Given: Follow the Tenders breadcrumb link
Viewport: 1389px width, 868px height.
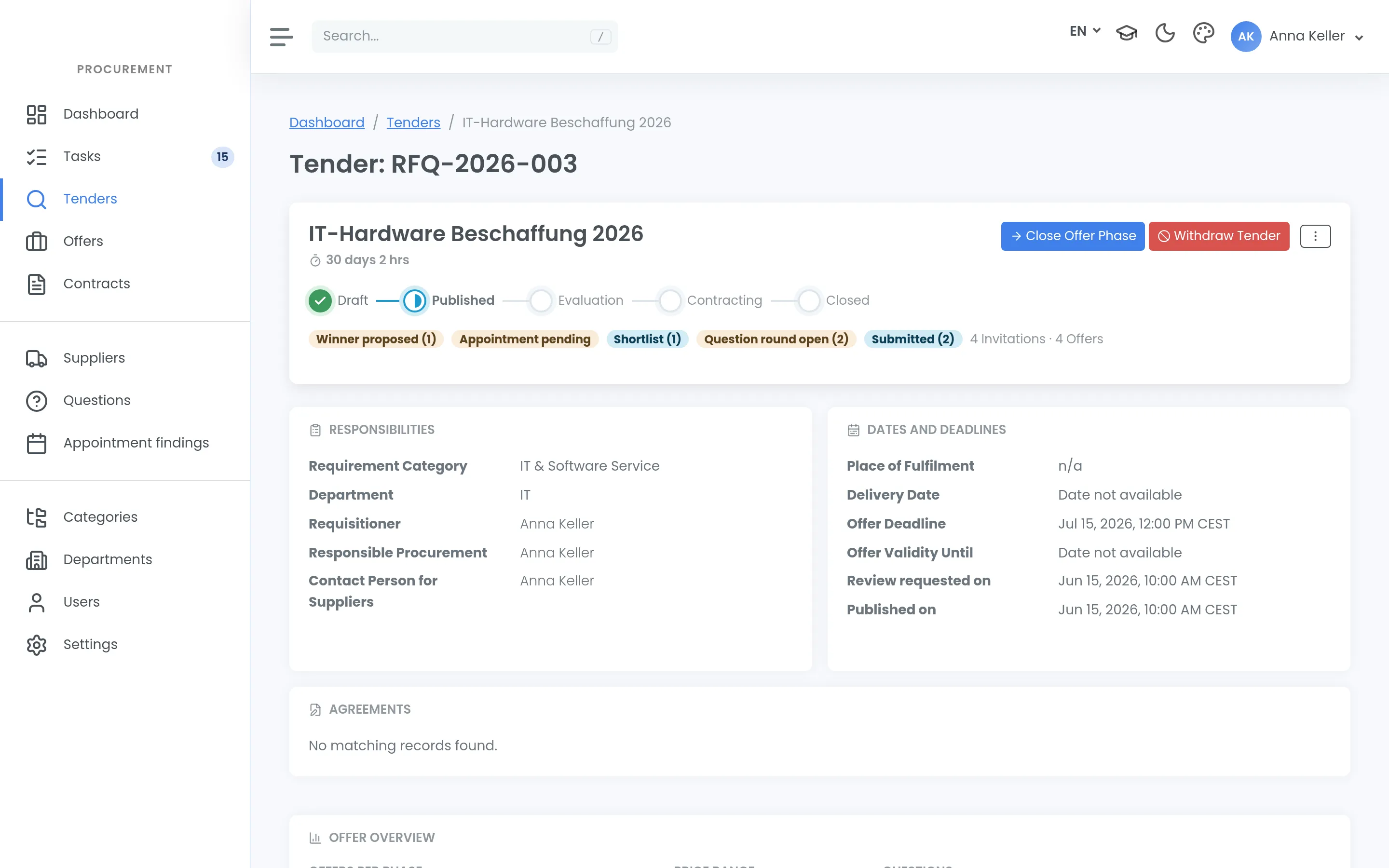Looking at the screenshot, I should (x=413, y=122).
